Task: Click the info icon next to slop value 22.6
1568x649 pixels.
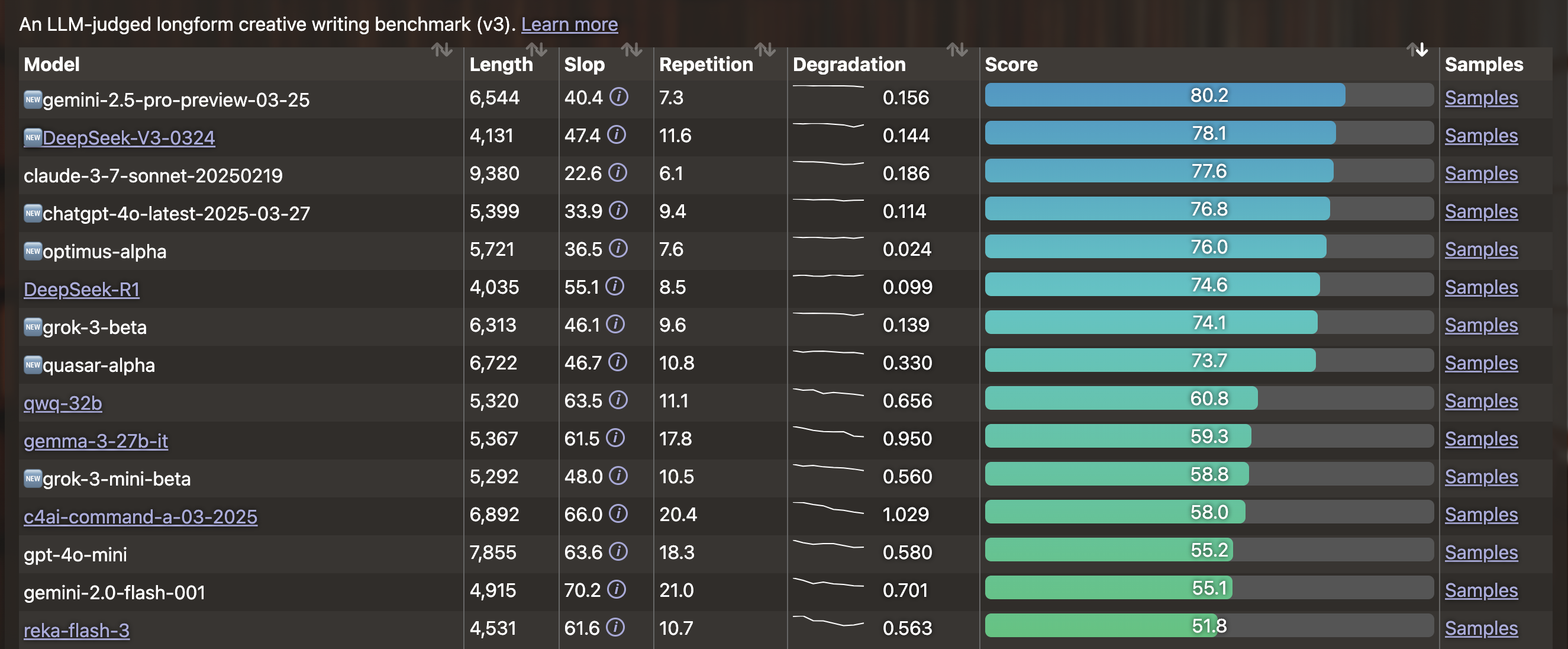Action: point(617,173)
